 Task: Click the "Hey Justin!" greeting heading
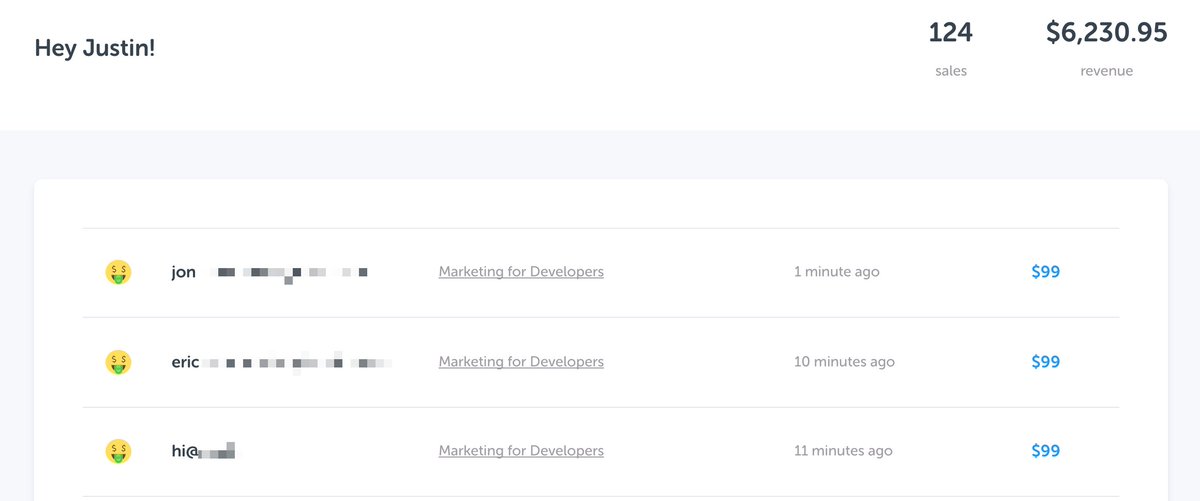pyautogui.click(x=95, y=48)
